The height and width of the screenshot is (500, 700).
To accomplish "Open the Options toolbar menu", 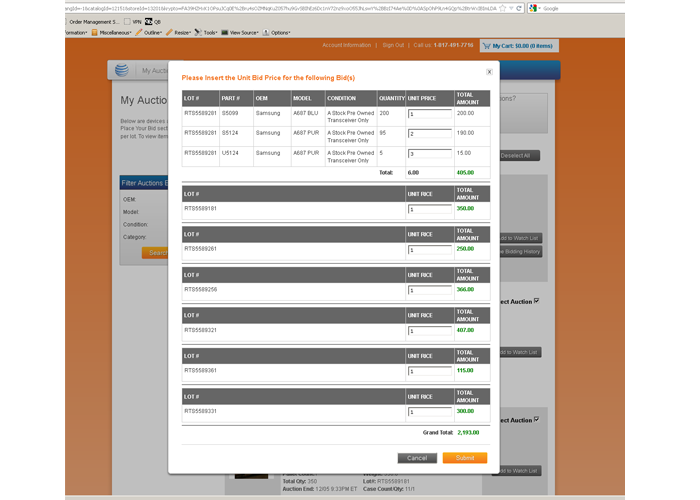I will (277, 33).
